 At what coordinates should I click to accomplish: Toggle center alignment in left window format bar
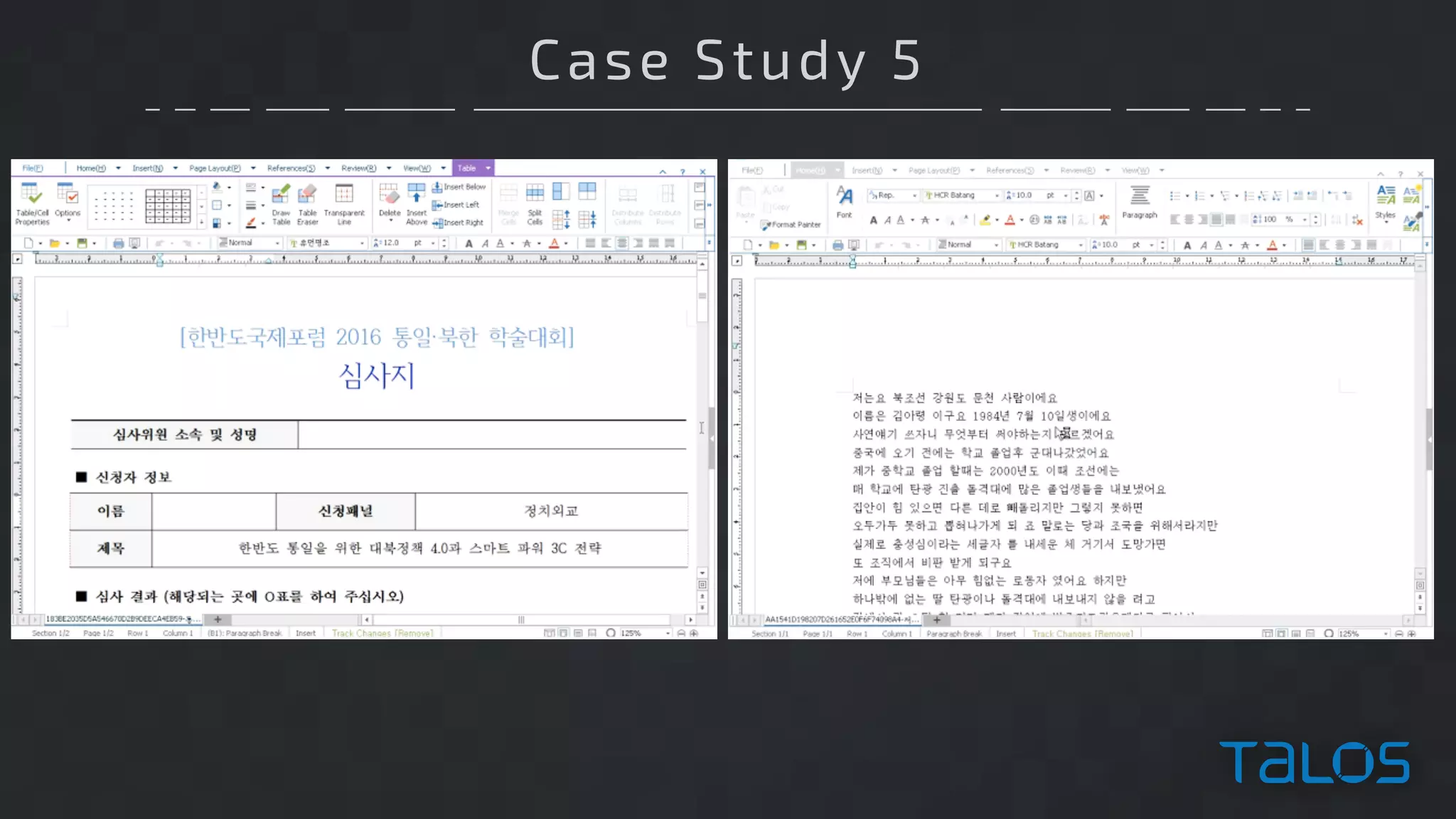[622, 243]
